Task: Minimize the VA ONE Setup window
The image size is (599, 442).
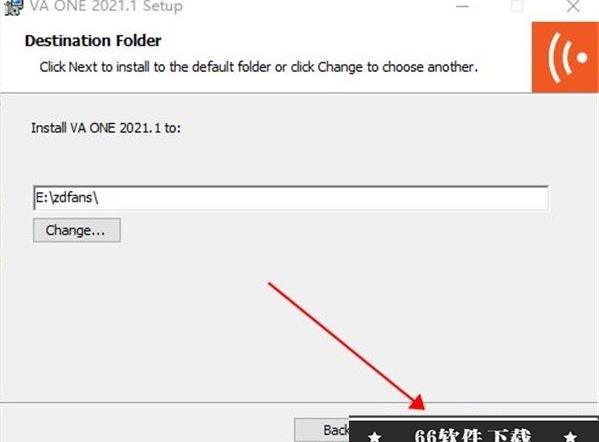Action: pos(462,6)
